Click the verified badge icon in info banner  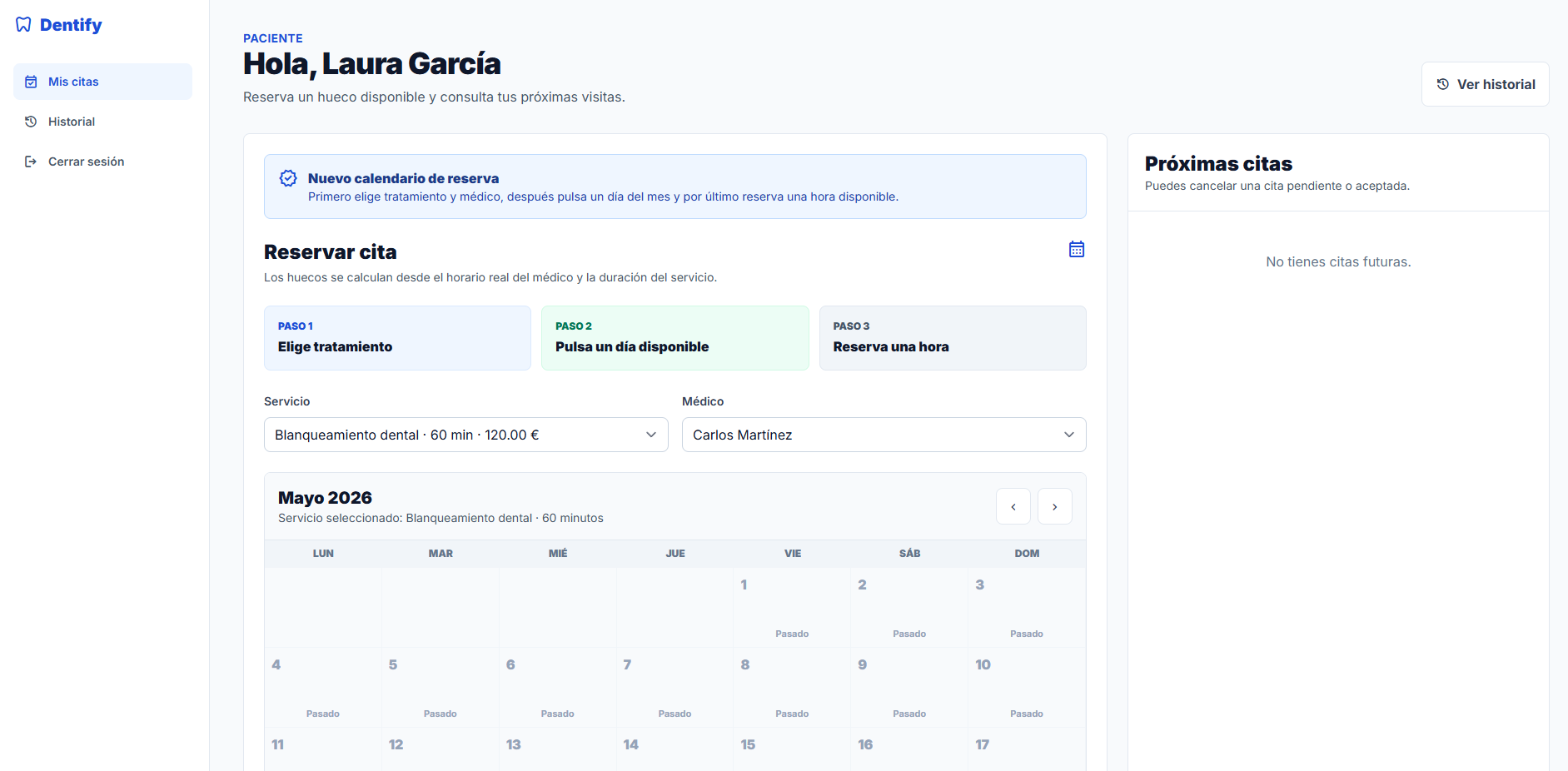pos(288,178)
